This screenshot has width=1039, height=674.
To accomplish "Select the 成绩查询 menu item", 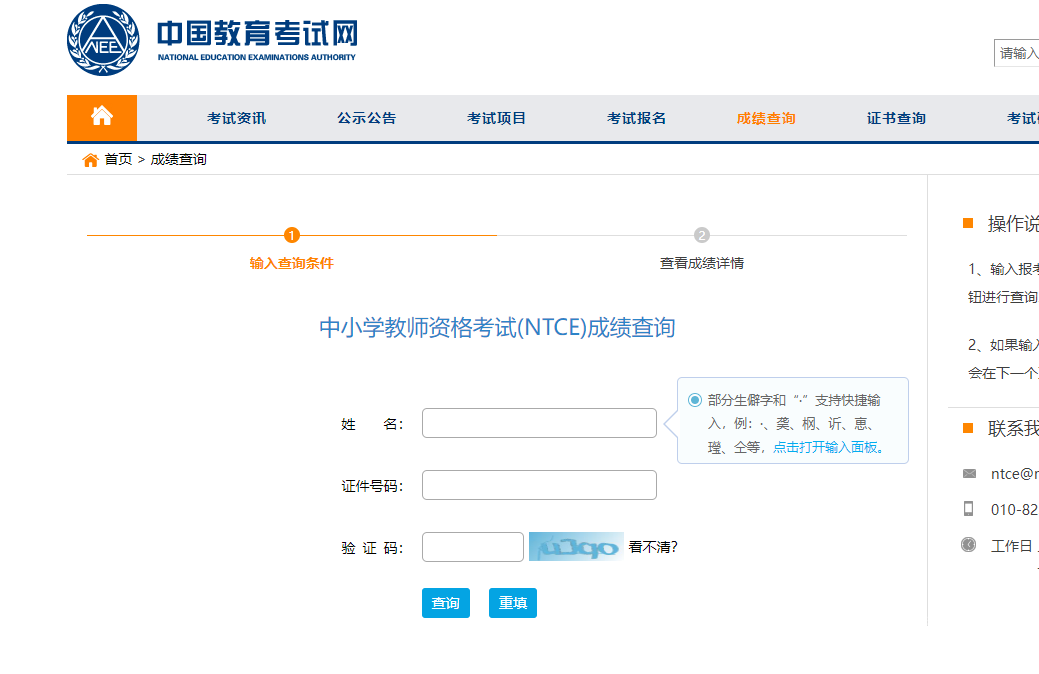I will tap(766, 118).
